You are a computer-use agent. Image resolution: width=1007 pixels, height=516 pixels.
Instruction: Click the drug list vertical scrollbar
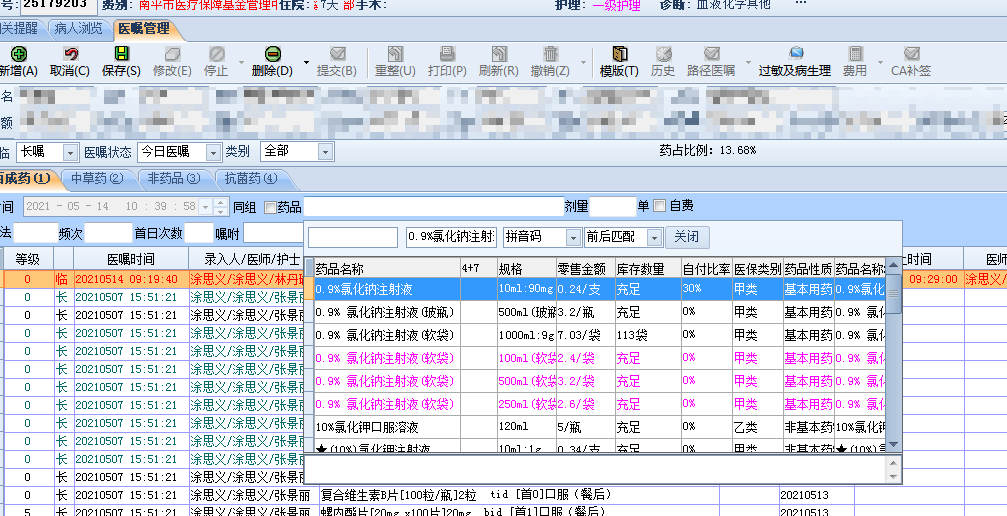tap(893, 355)
